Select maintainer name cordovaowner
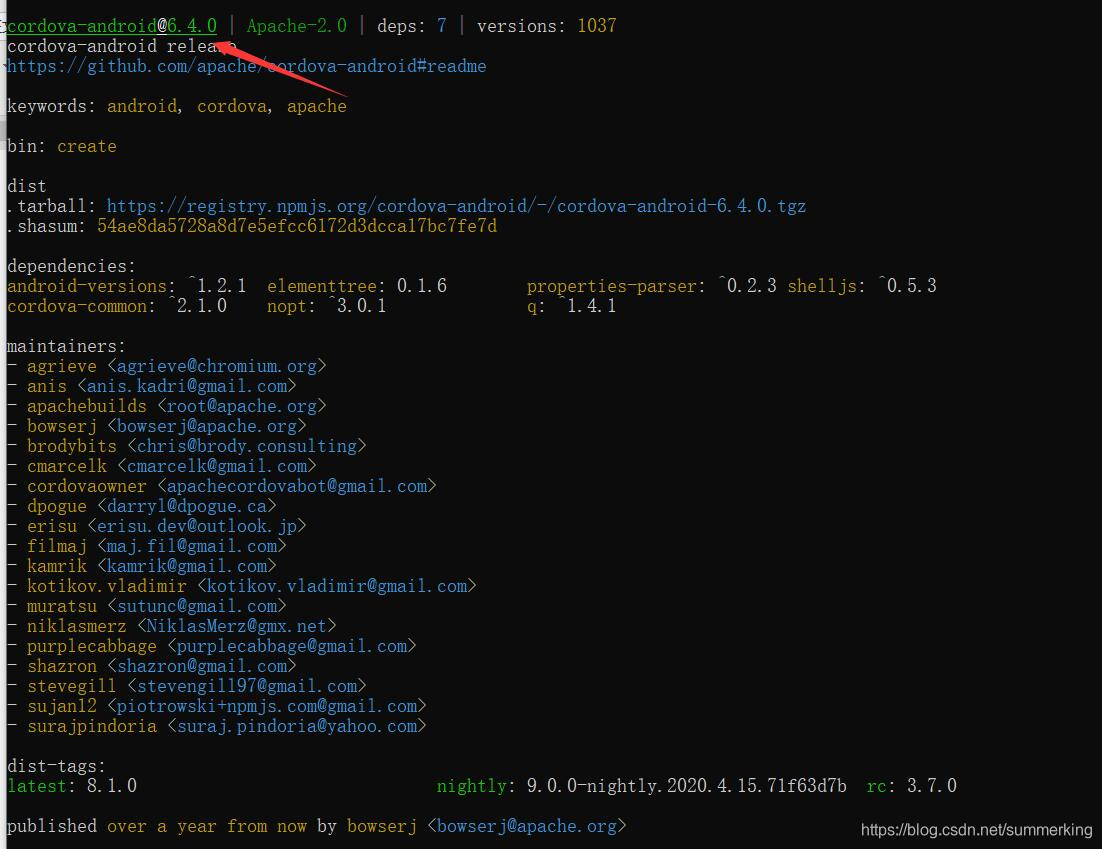Image resolution: width=1102 pixels, height=849 pixels. [86, 486]
